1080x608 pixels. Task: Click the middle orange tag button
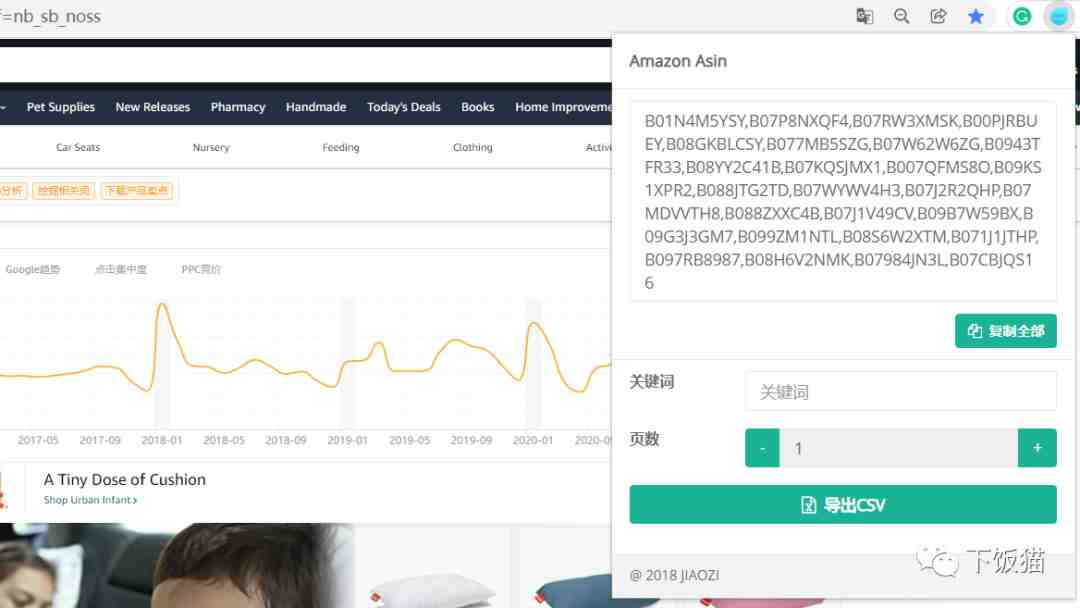[x=63, y=191]
